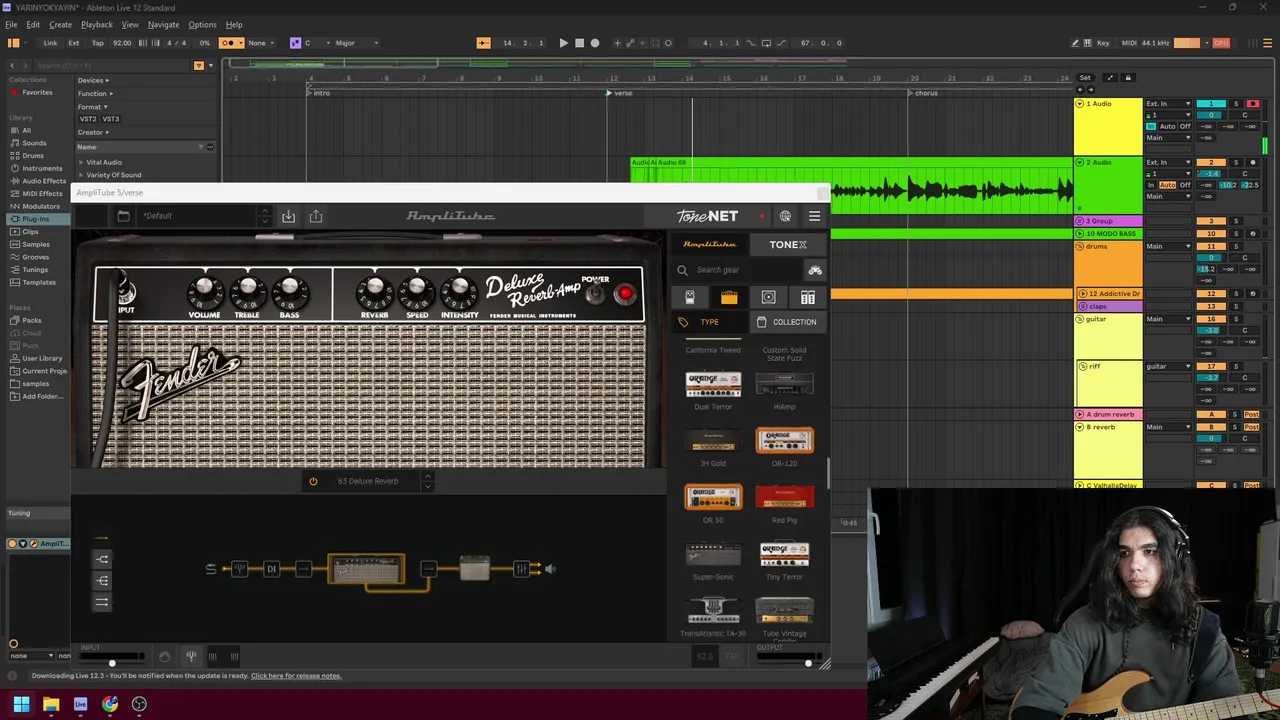Image resolution: width=1280 pixels, height=720 pixels.
Task: Expand Variety Of Sound folder
Action: point(81,175)
